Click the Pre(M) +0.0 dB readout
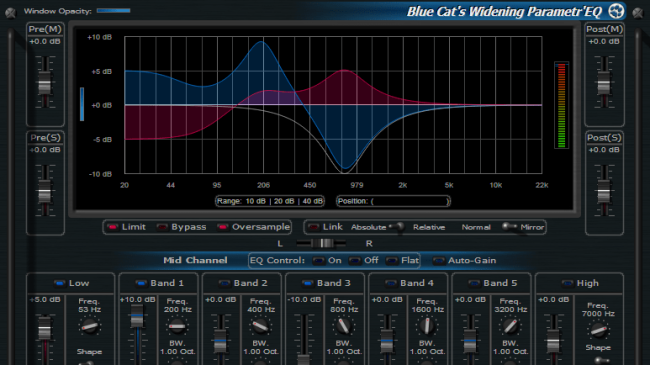Screen dimensions: 650x365 45,41
